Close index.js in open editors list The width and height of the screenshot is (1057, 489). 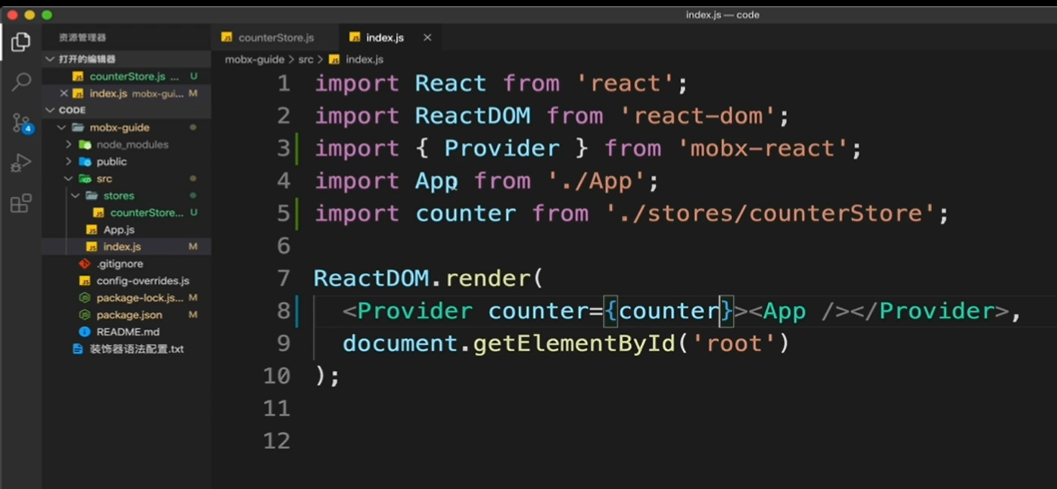click(64, 94)
